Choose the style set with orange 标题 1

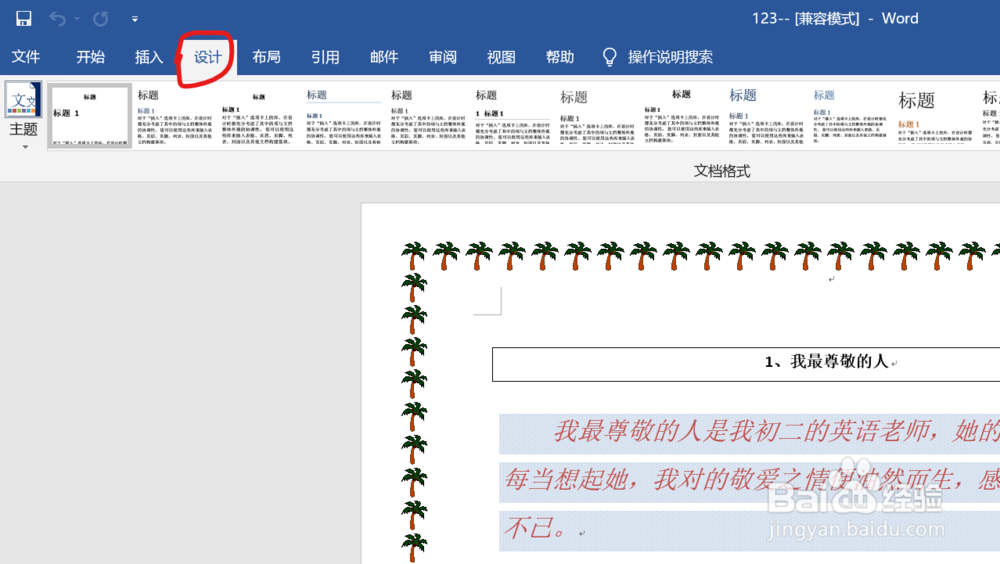point(935,115)
